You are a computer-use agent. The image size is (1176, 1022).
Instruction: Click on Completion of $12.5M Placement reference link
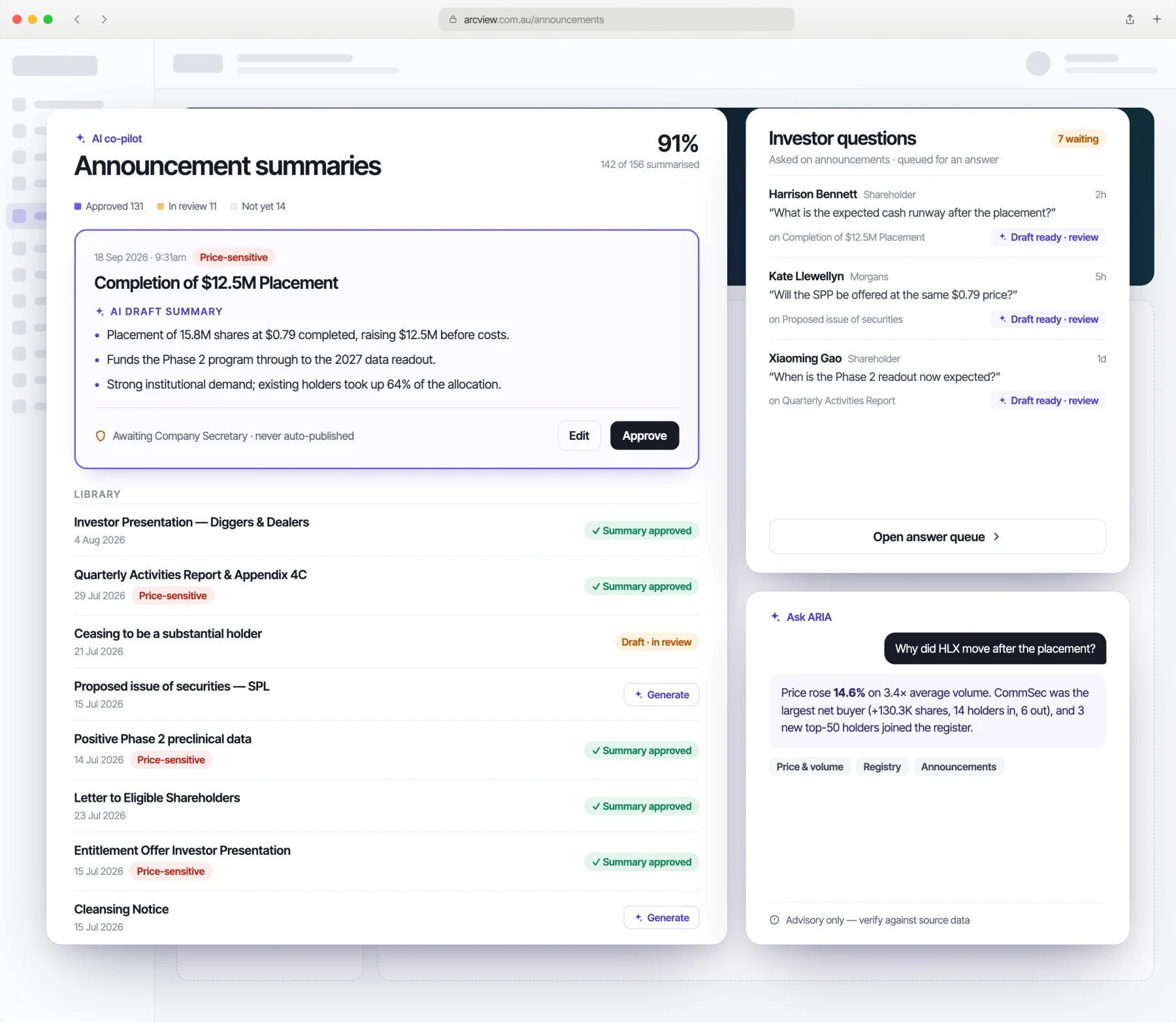pyautogui.click(x=847, y=237)
